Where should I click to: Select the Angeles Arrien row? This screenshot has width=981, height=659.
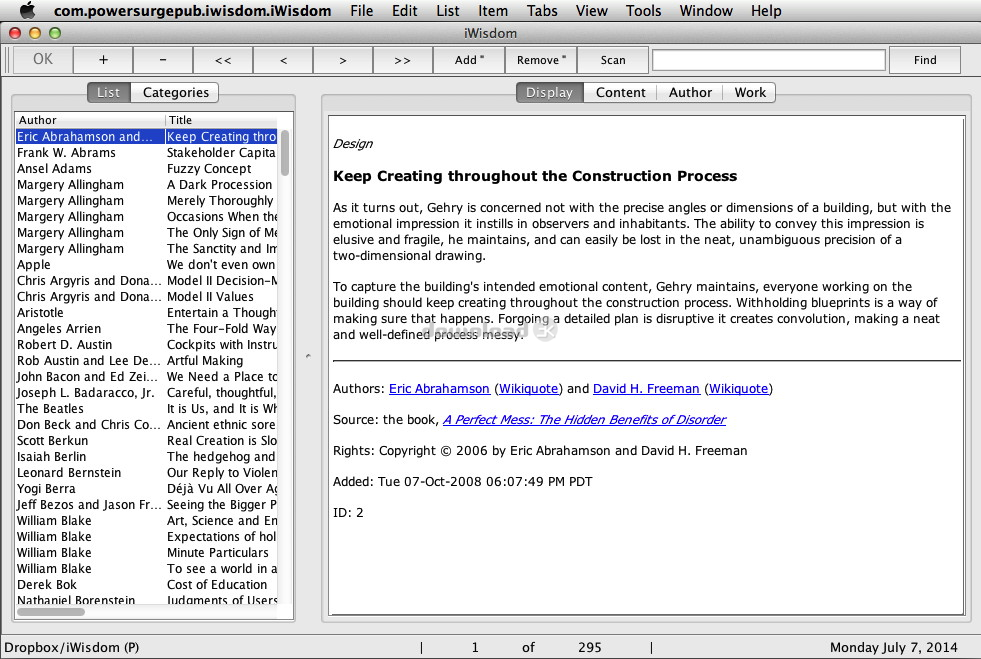coord(146,329)
